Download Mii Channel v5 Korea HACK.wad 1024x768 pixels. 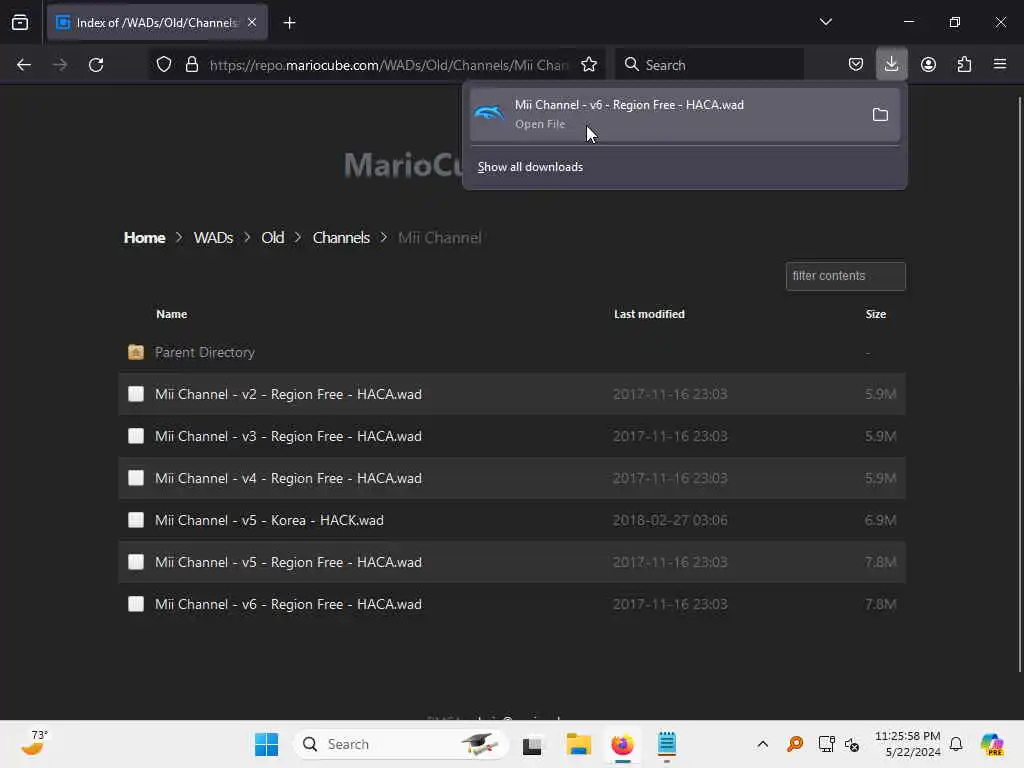(x=269, y=520)
